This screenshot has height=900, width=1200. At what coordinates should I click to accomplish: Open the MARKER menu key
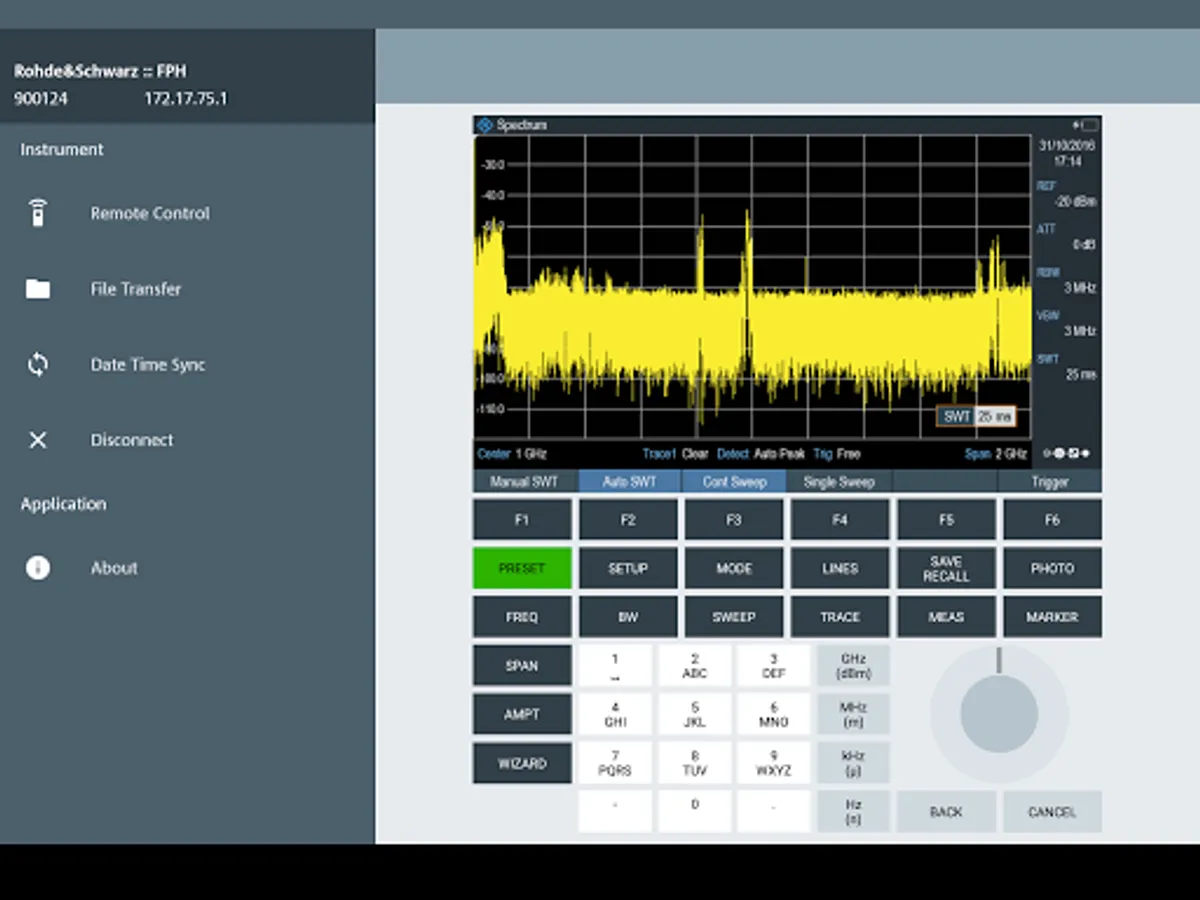click(1052, 617)
